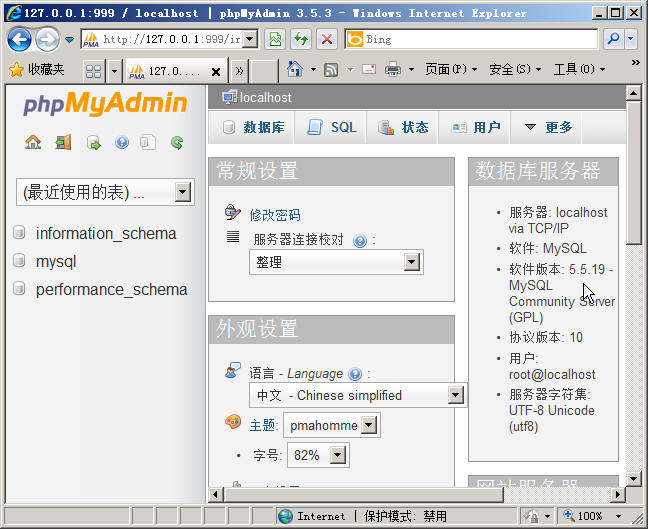Click the IE forward arrow button
The height and width of the screenshot is (529, 648).
tap(47, 40)
